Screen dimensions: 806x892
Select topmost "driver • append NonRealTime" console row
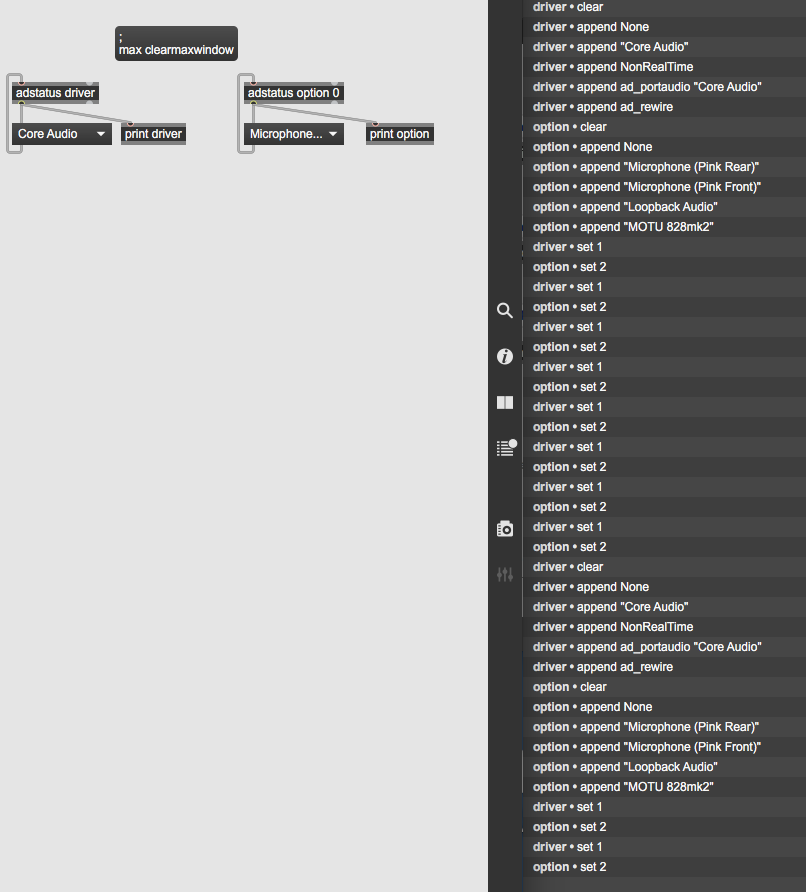click(x=664, y=67)
